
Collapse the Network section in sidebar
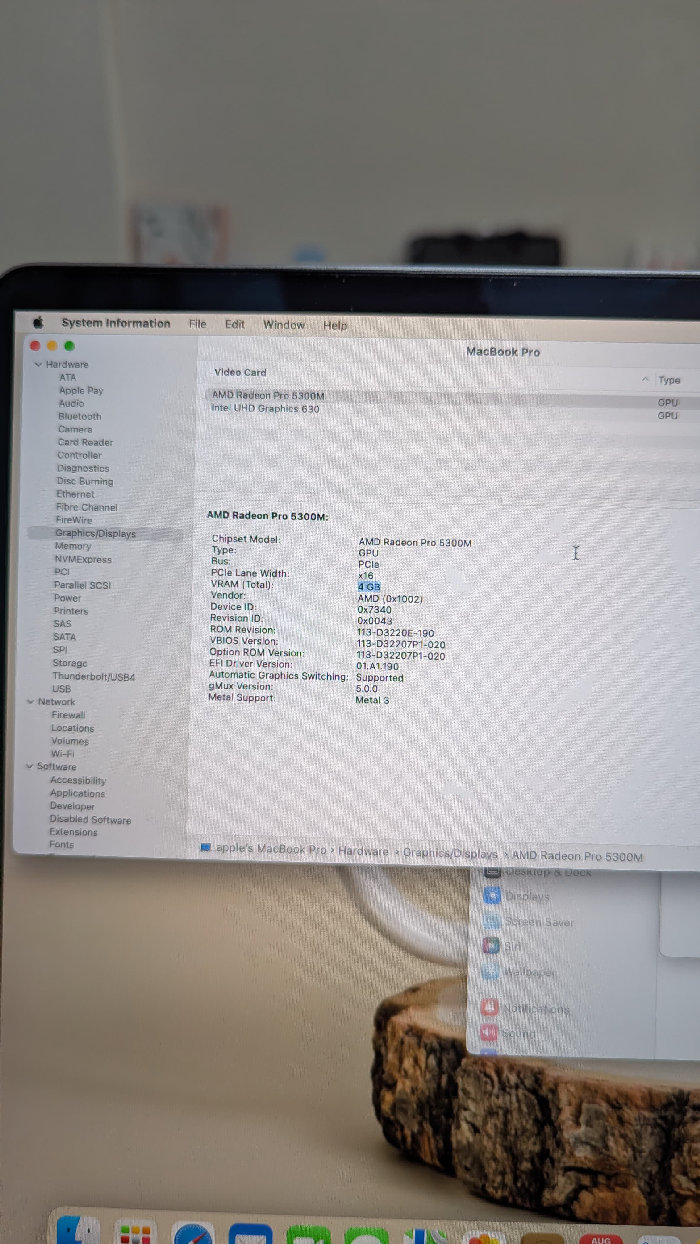pos(30,702)
